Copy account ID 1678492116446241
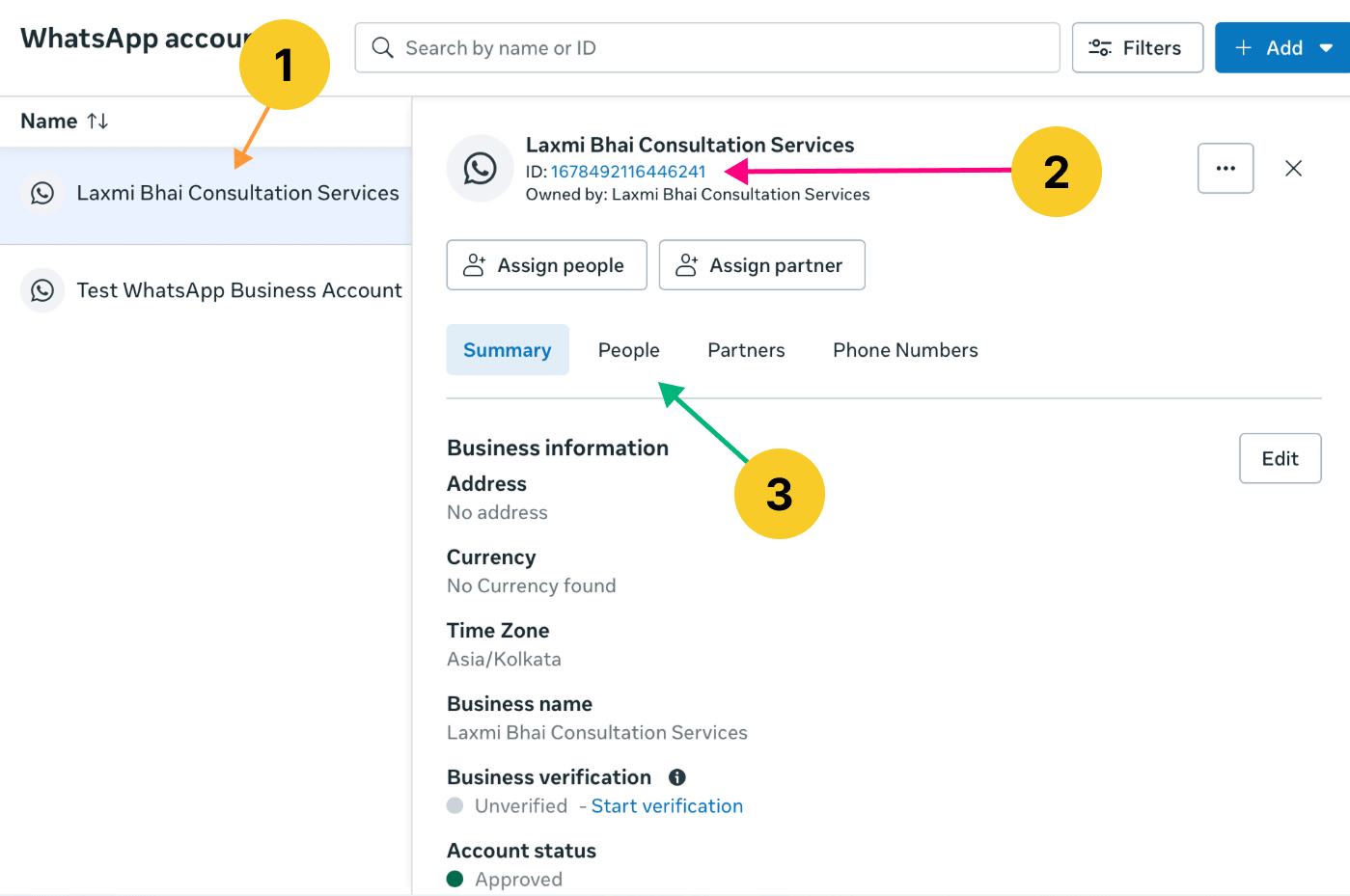This screenshot has width=1350, height=896. pyautogui.click(x=628, y=172)
